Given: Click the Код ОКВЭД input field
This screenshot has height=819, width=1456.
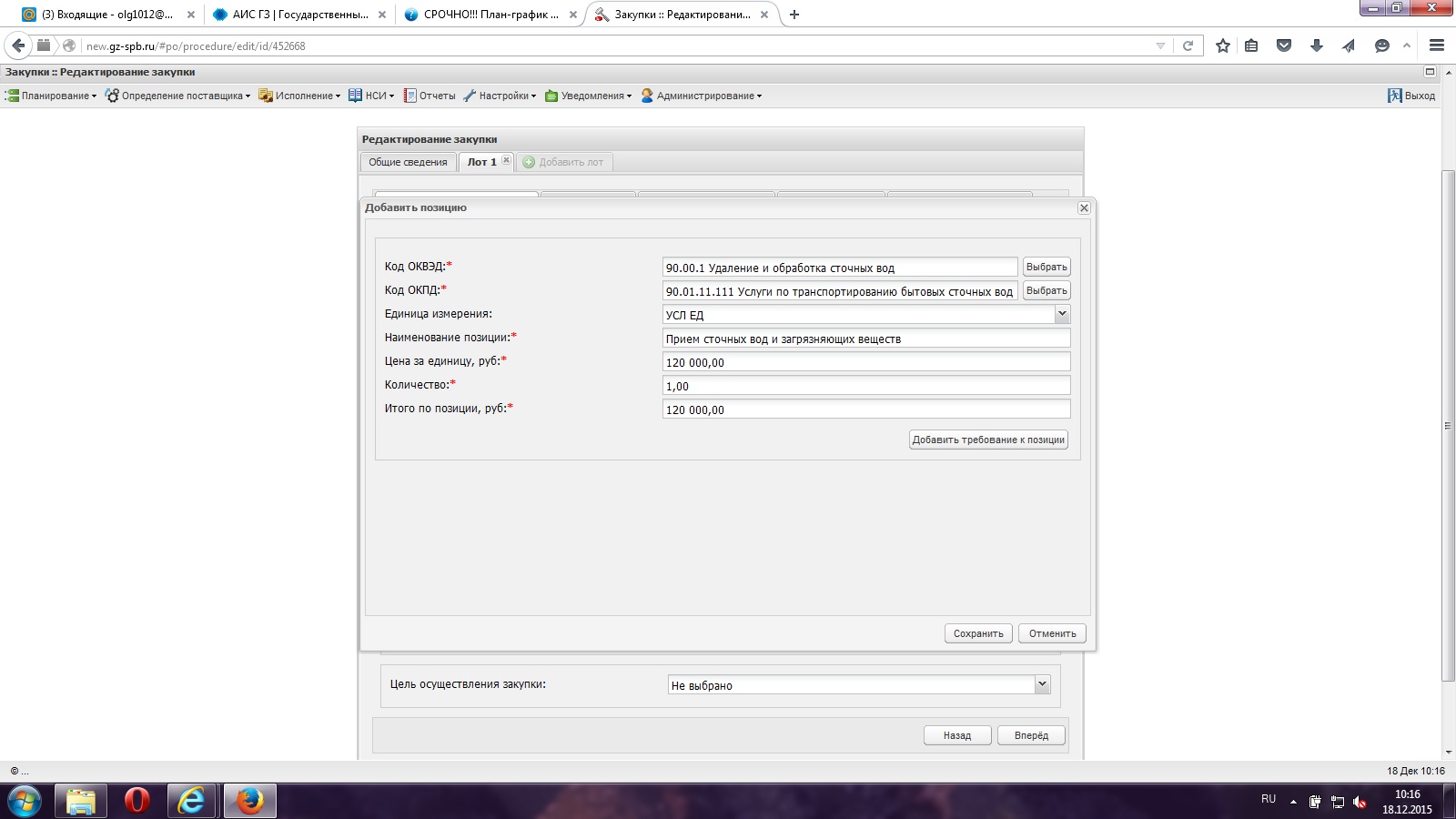Looking at the screenshot, I should (840, 268).
